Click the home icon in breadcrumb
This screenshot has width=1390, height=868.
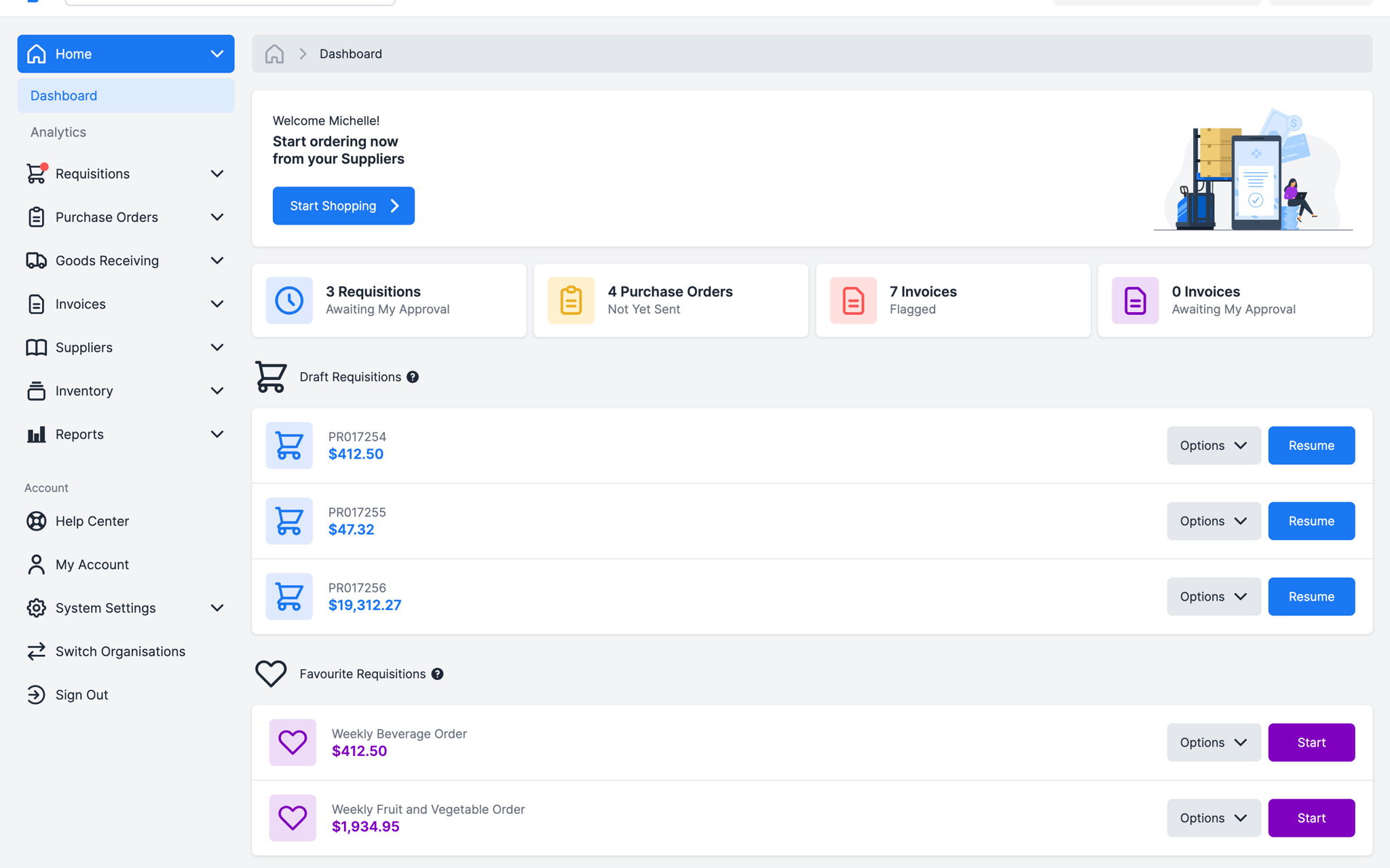(x=274, y=54)
